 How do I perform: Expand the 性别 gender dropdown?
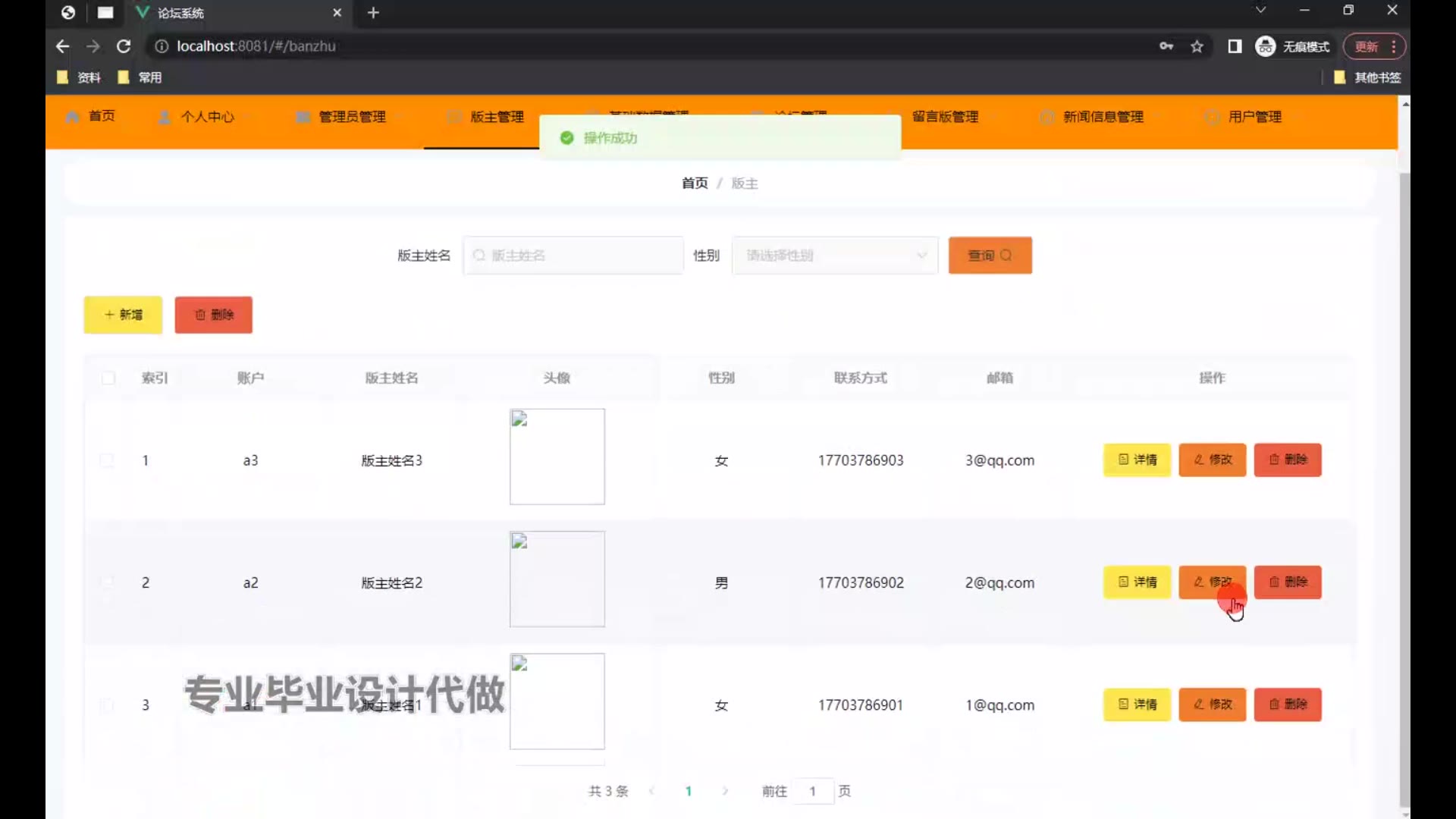834,256
